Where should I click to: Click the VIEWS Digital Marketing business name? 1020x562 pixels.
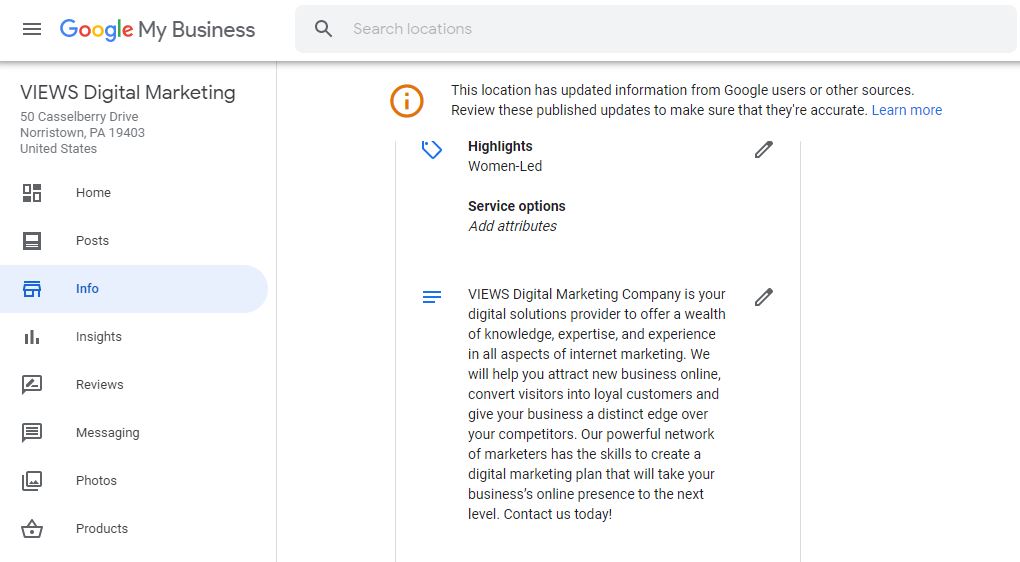point(128,92)
